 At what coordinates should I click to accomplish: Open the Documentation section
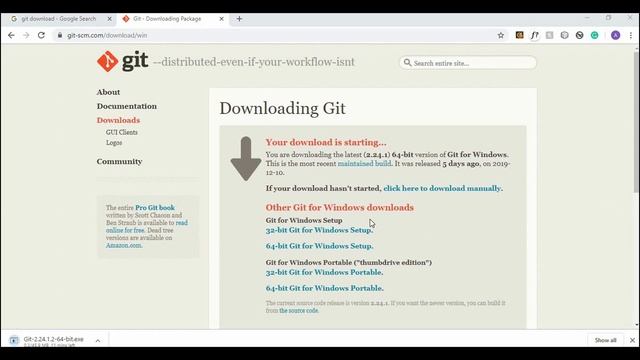127,106
